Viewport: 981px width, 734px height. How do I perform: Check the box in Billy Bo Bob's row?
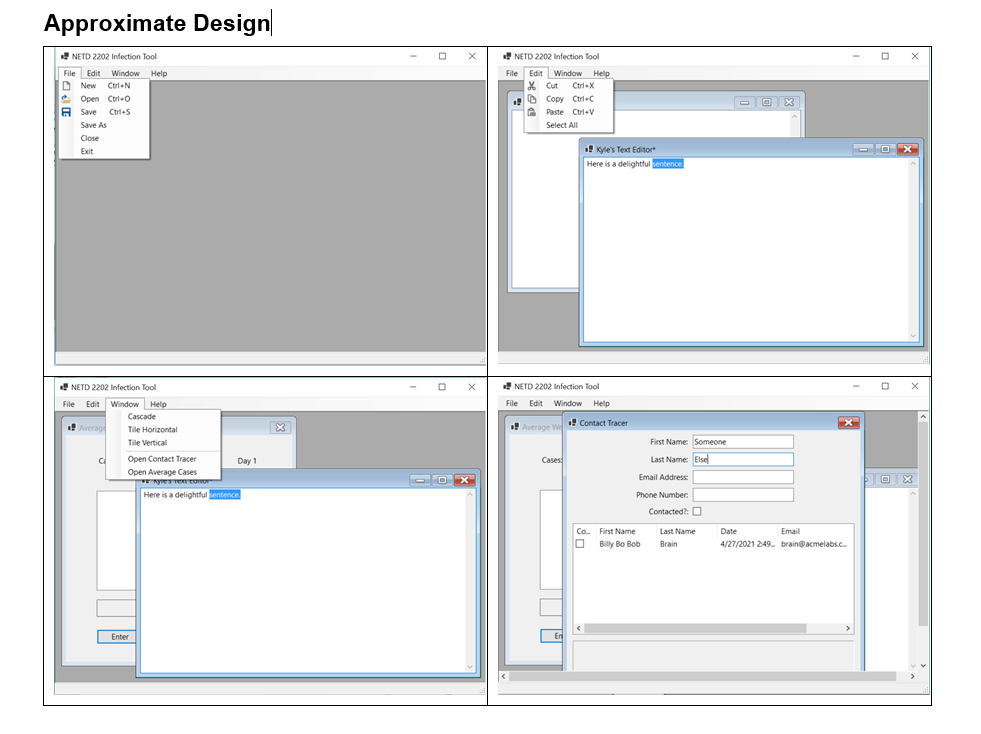[x=580, y=544]
